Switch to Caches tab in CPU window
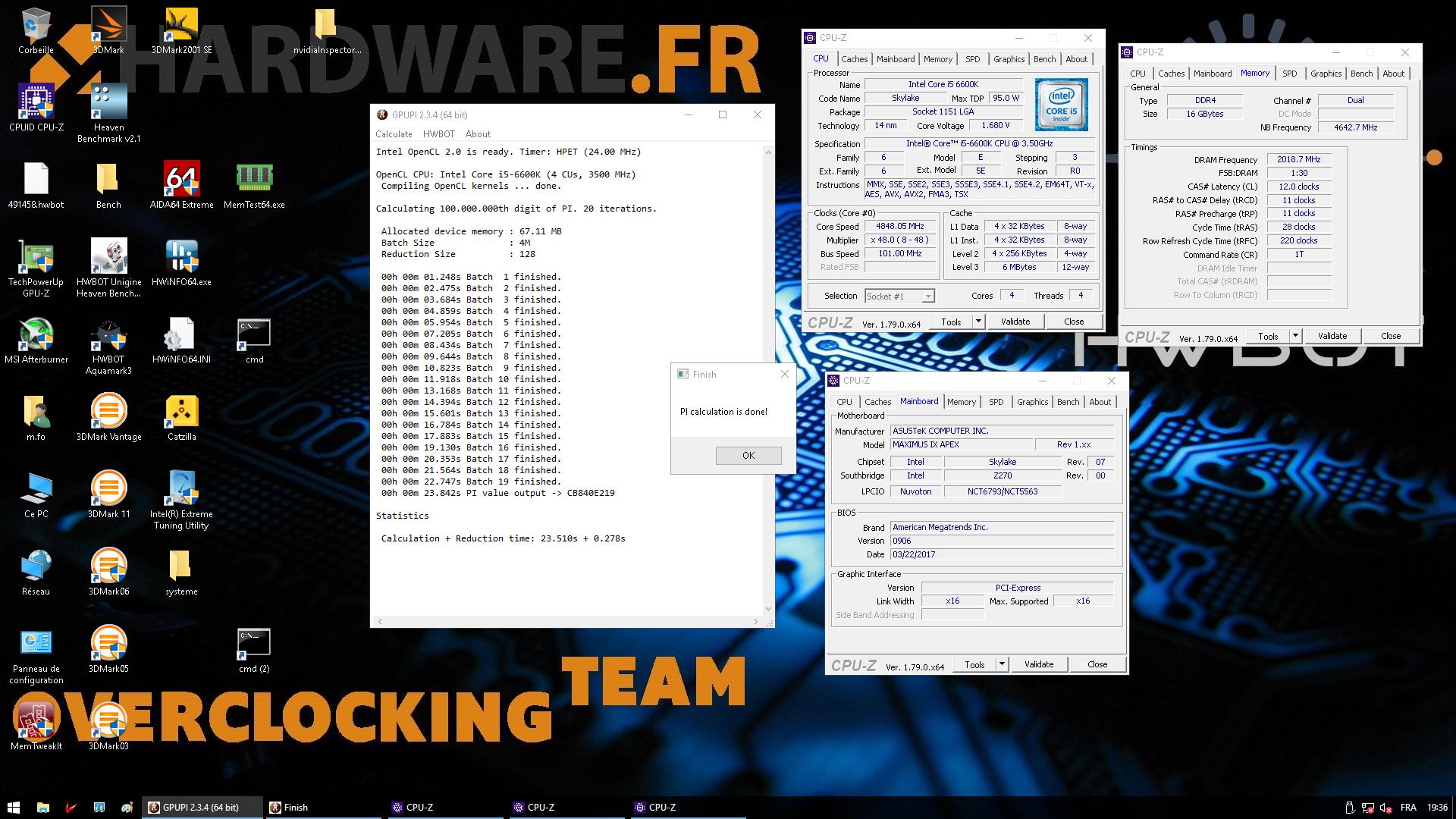1456x819 pixels. click(854, 59)
